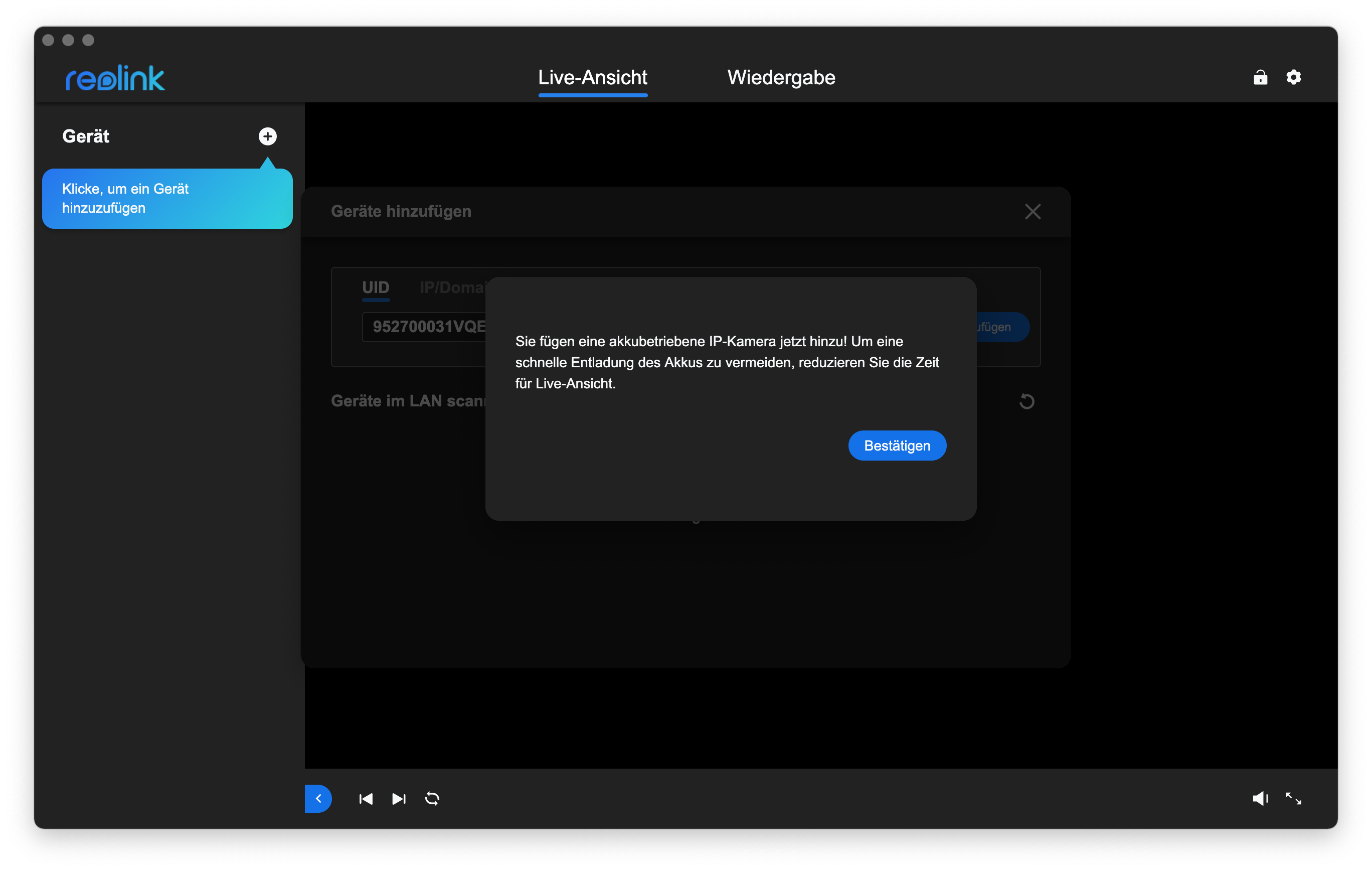Screen dimensions: 1372x871
Task: Open the lock icon in header
Action: pyautogui.click(x=1260, y=77)
